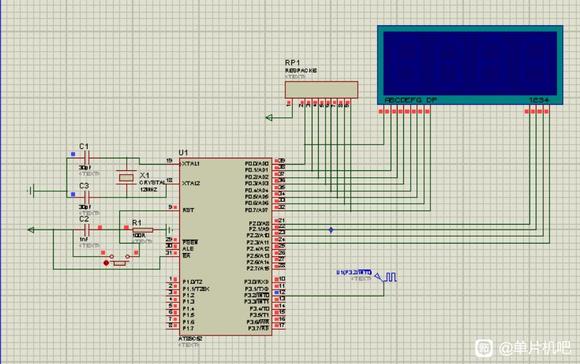Click the XTAL1 pin label on U1
580x364 pixels.
tap(191, 163)
